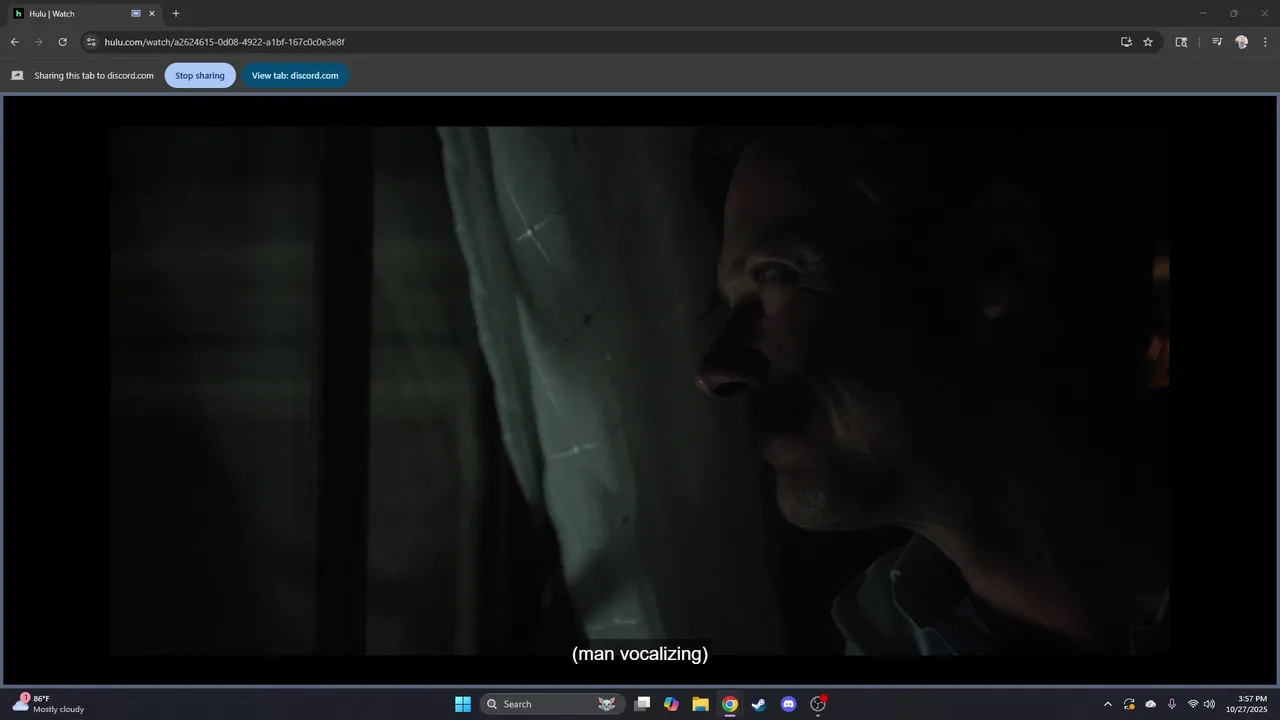Viewport: 1280px width, 720px height.
Task: Open Steam from the taskbar
Action: [759, 704]
